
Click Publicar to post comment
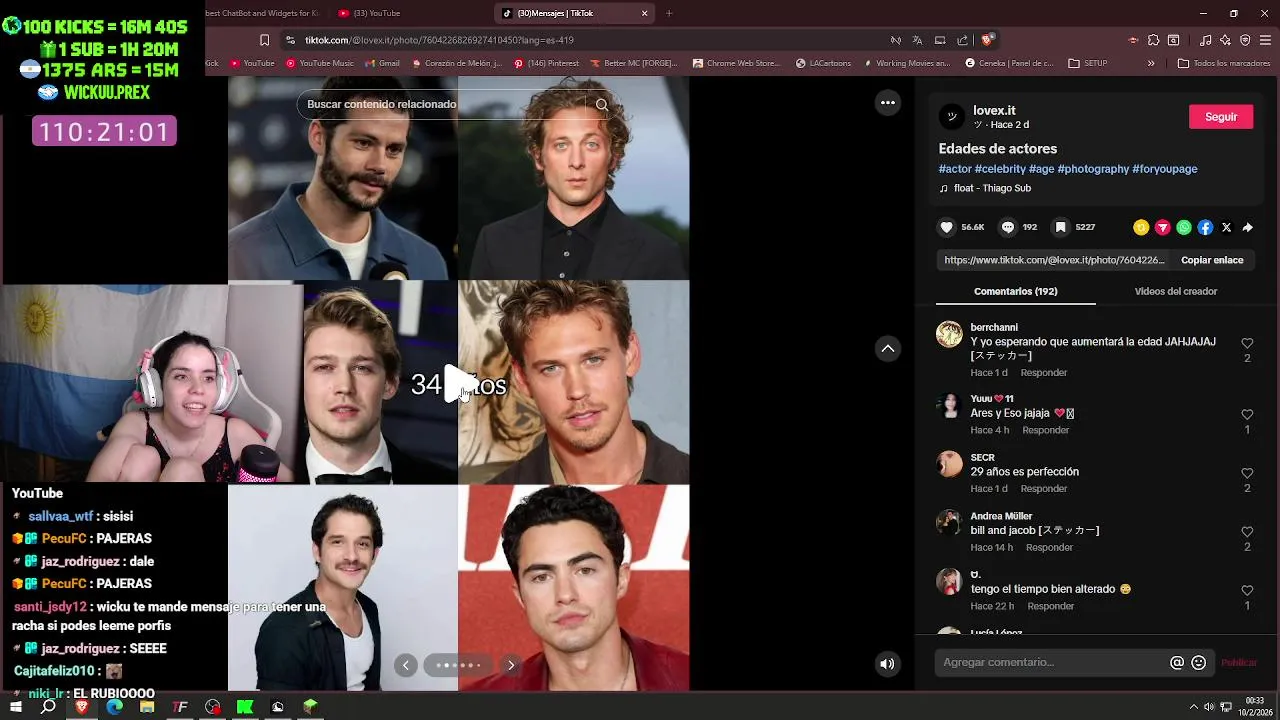[x=1239, y=662]
